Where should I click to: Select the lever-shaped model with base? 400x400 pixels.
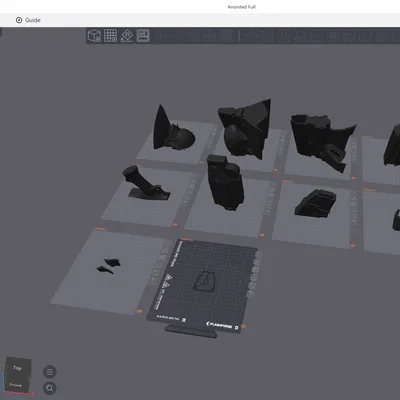click(146, 183)
